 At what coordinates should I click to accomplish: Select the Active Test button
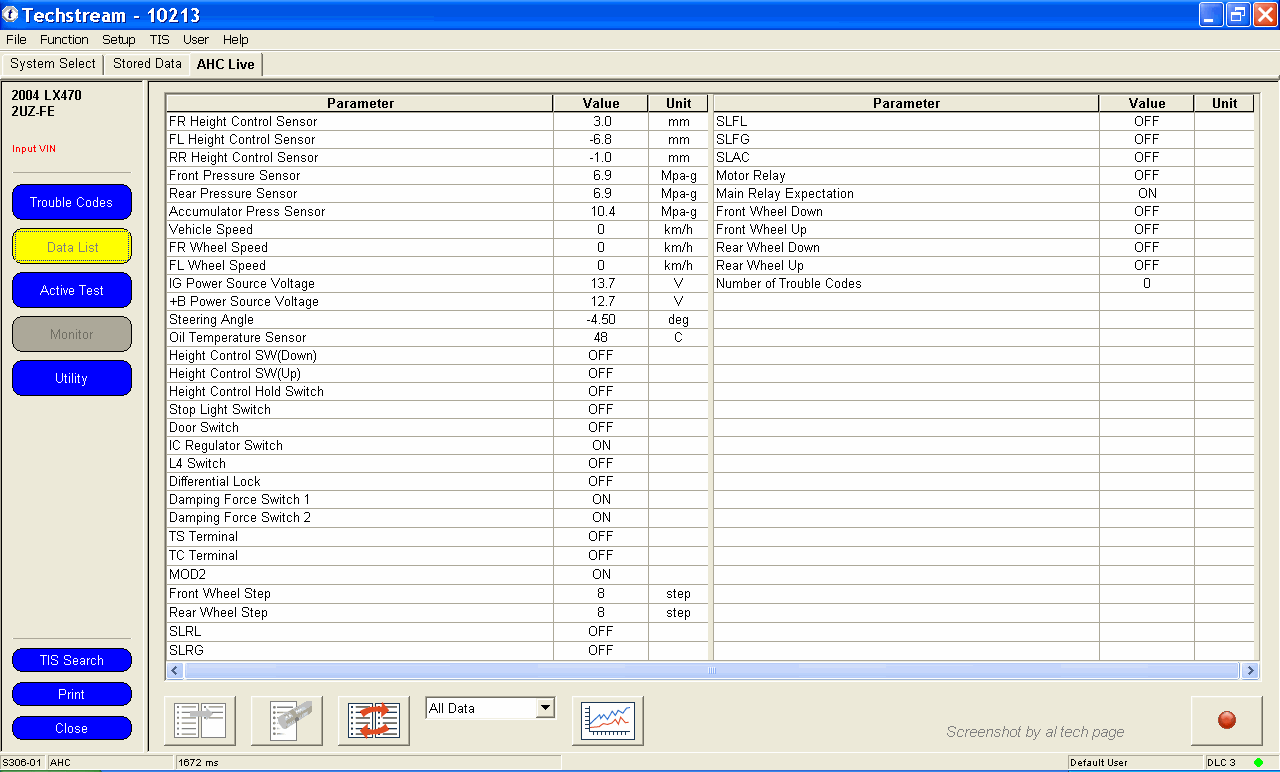[71, 290]
